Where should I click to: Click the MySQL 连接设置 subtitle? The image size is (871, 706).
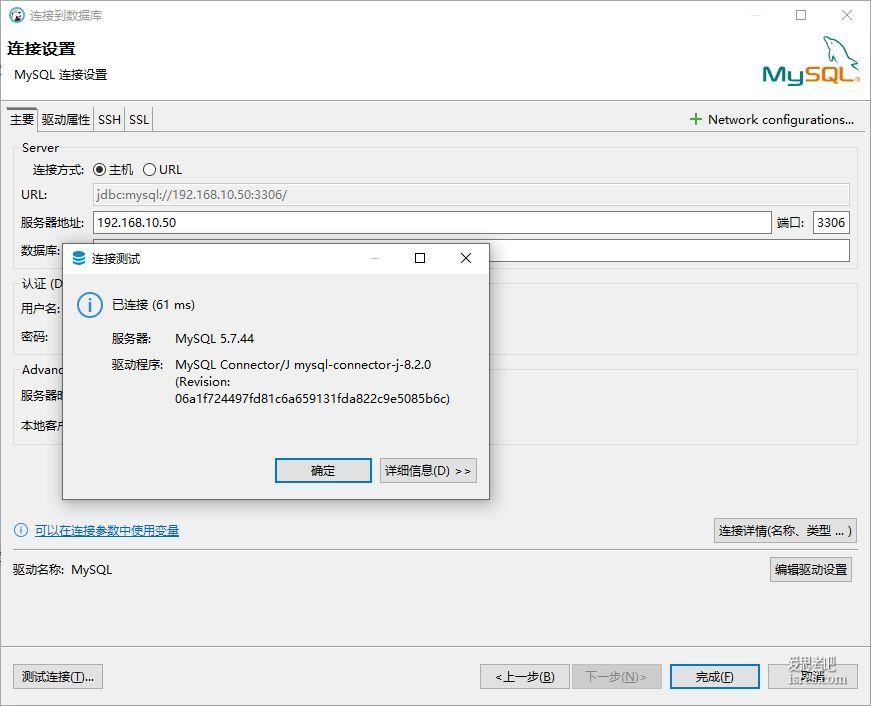click(61, 74)
